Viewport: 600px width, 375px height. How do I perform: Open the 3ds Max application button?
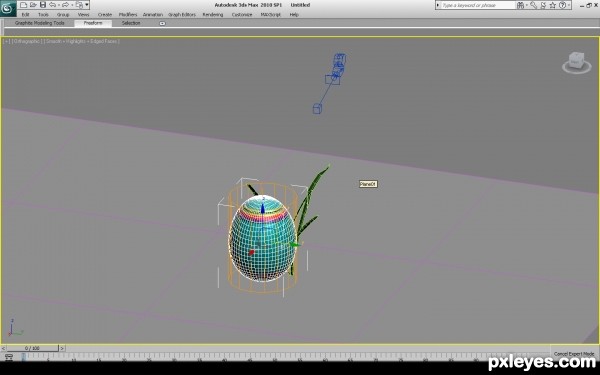[8, 8]
